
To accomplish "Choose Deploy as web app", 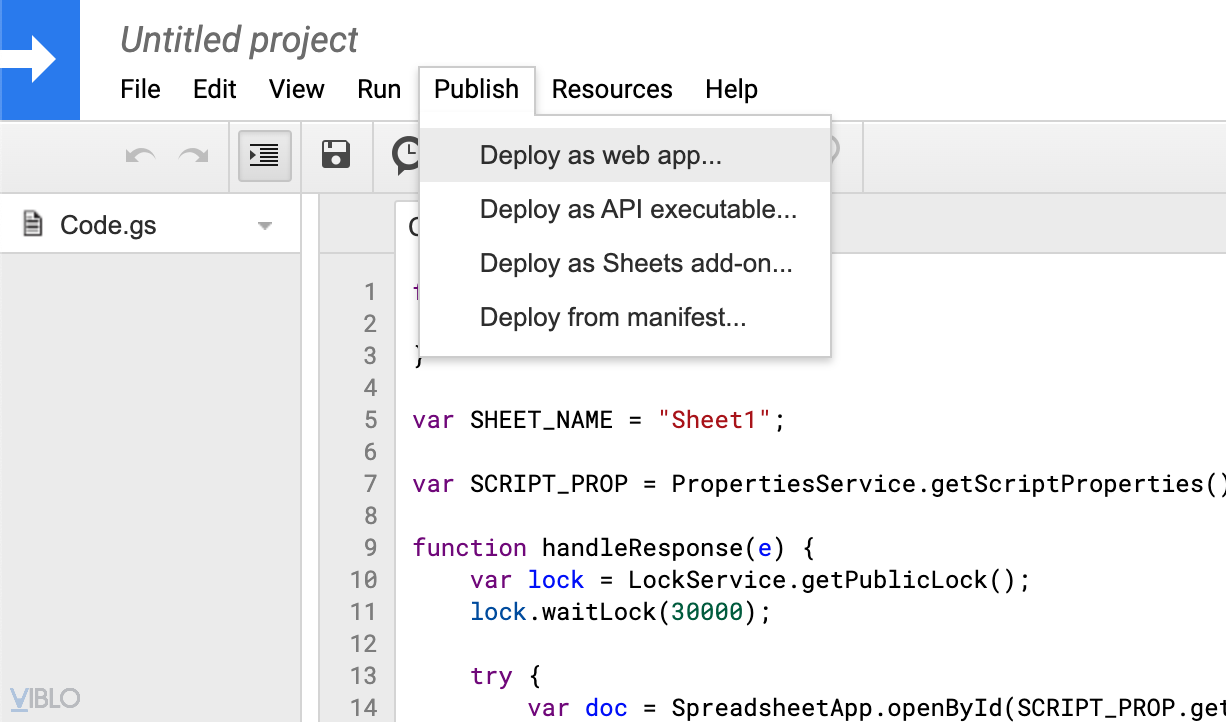I will pyautogui.click(x=601, y=156).
